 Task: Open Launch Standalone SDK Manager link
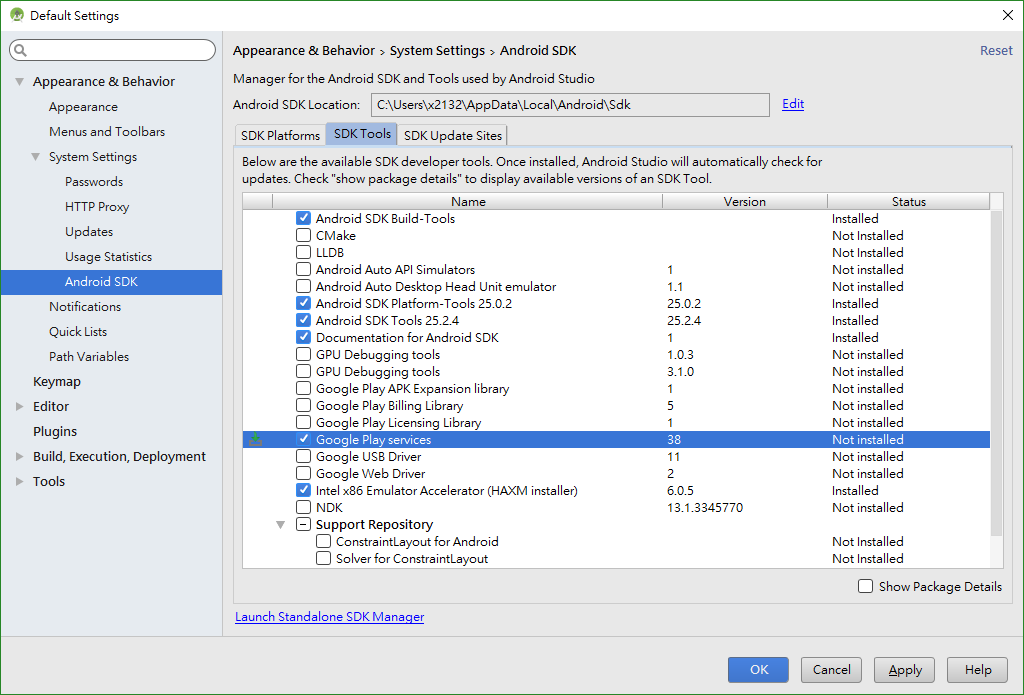[329, 617]
